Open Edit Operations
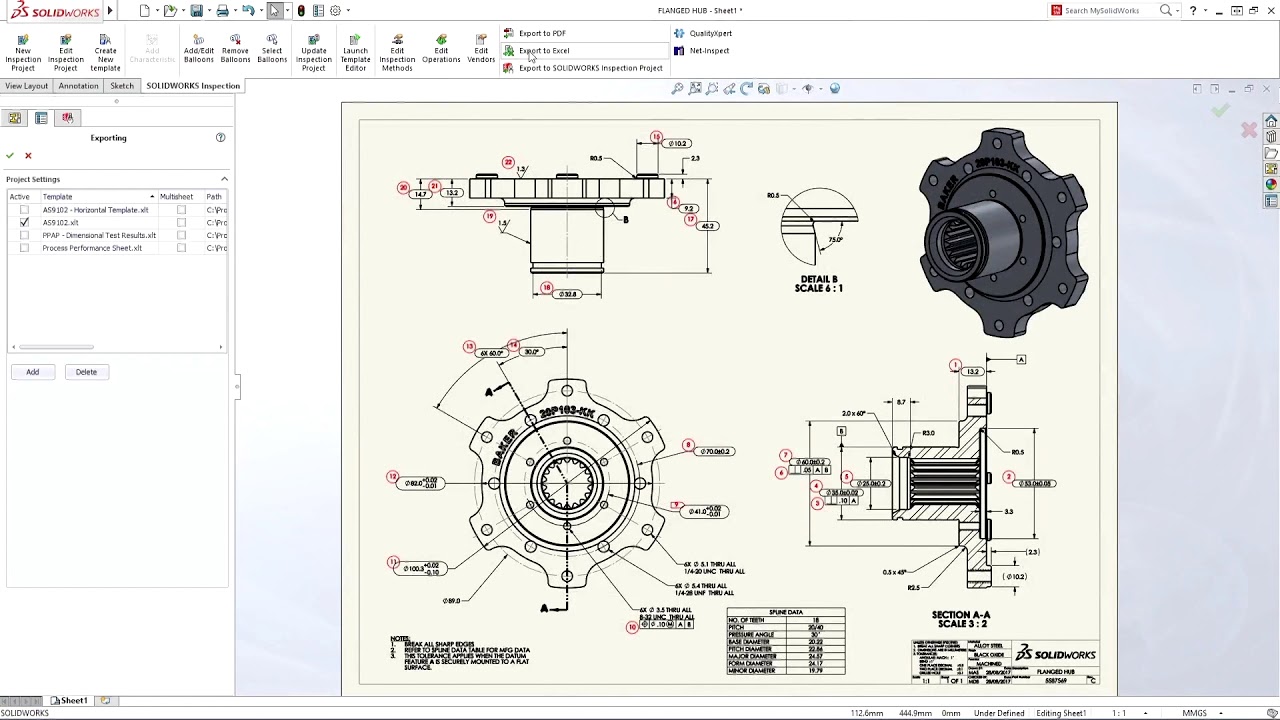This screenshot has height=720, width=1280. point(441,48)
